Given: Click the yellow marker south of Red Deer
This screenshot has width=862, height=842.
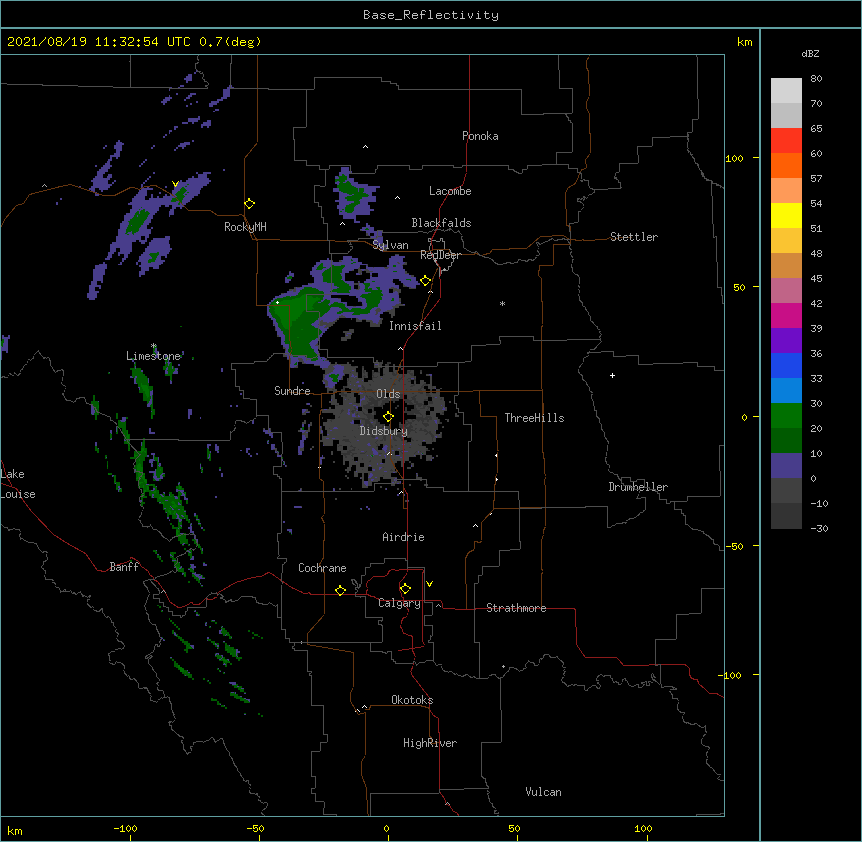Looking at the screenshot, I should [426, 281].
